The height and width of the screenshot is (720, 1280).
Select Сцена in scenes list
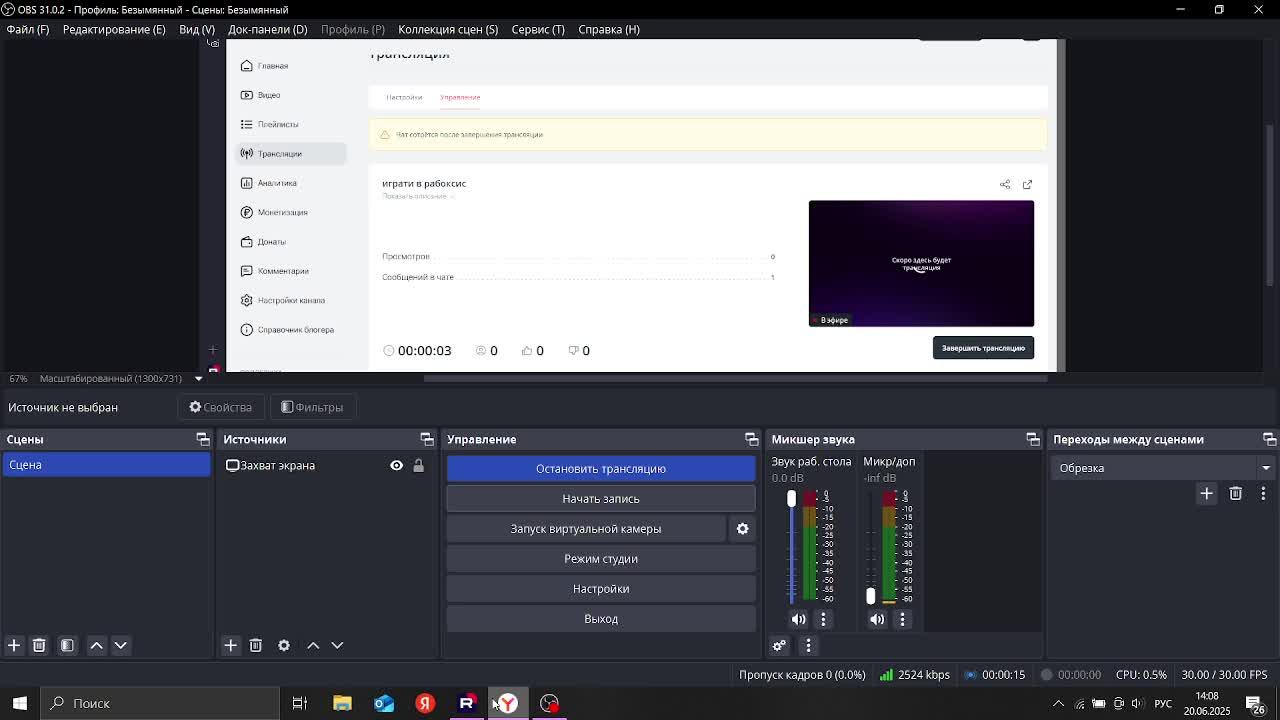click(106, 466)
